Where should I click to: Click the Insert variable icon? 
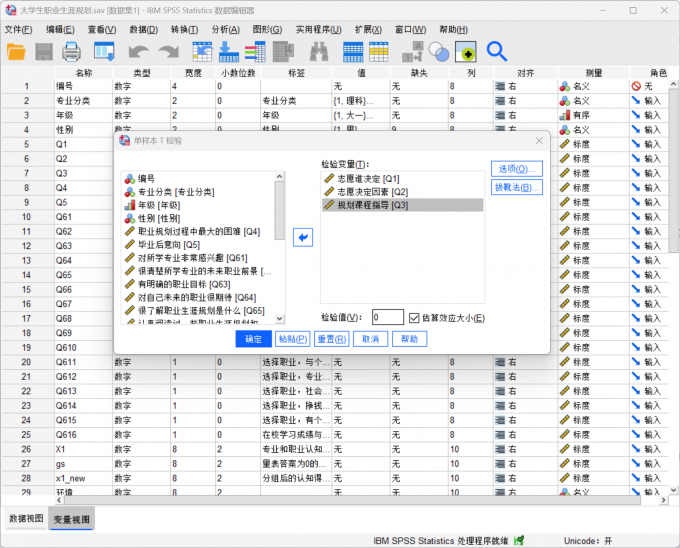(379, 52)
